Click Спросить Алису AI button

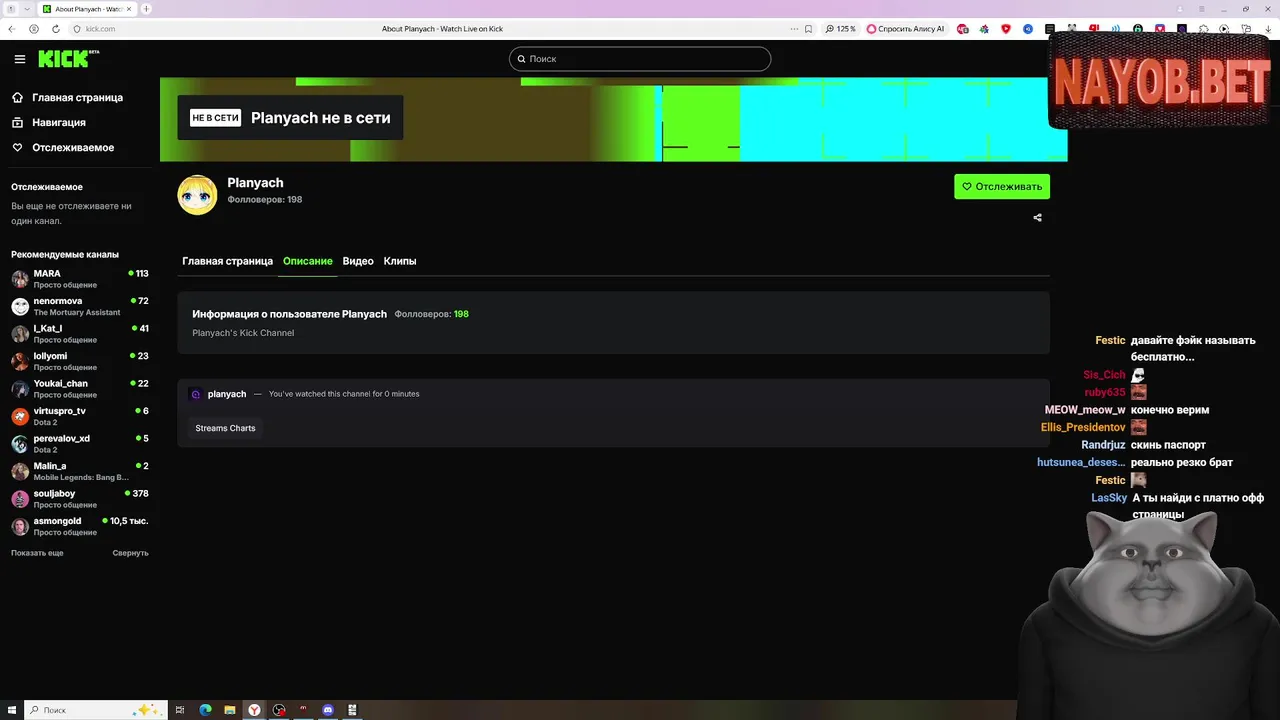(x=906, y=29)
